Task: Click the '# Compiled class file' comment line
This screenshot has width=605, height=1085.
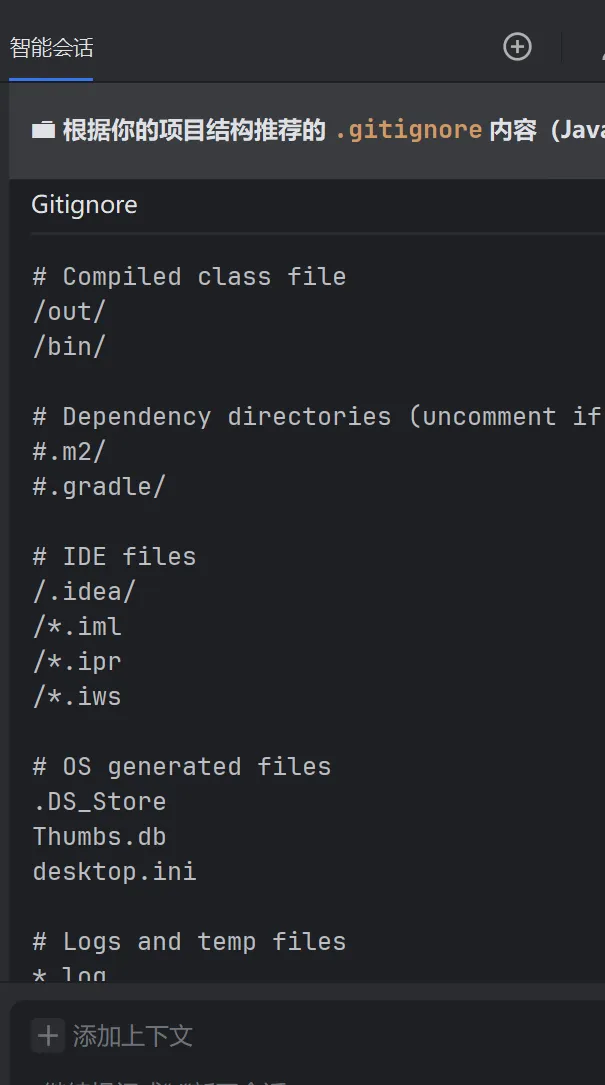Action: (189, 277)
